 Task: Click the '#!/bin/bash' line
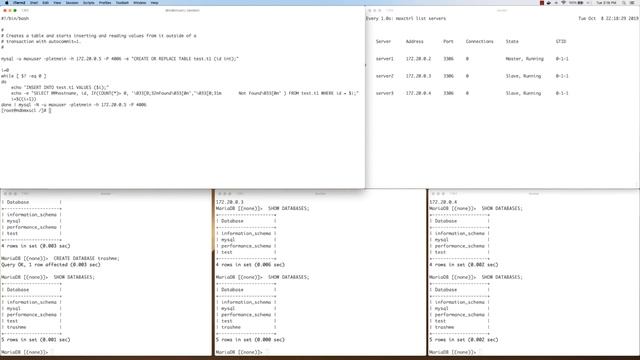pyautogui.click(x=15, y=18)
